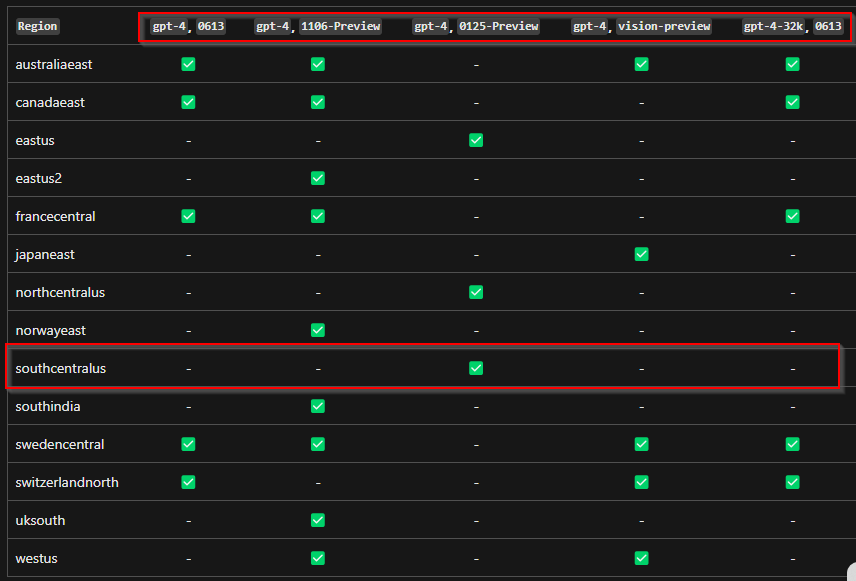Image resolution: width=856 pixels, height=581 pixels.
Task: Select swedencentral 1106-Preview checkmark
Action: (x=318, y=444)
